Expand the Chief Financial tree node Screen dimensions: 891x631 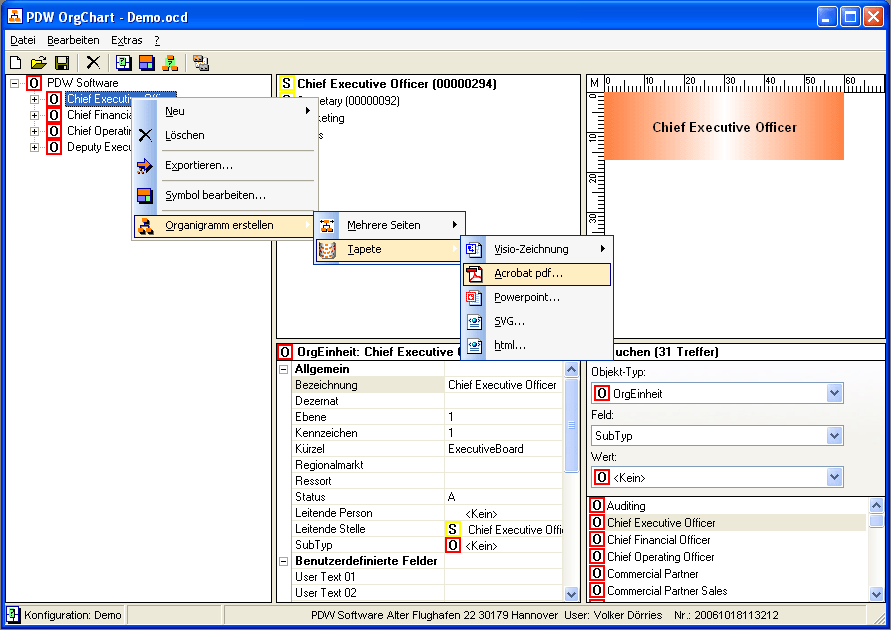[35, 115]
